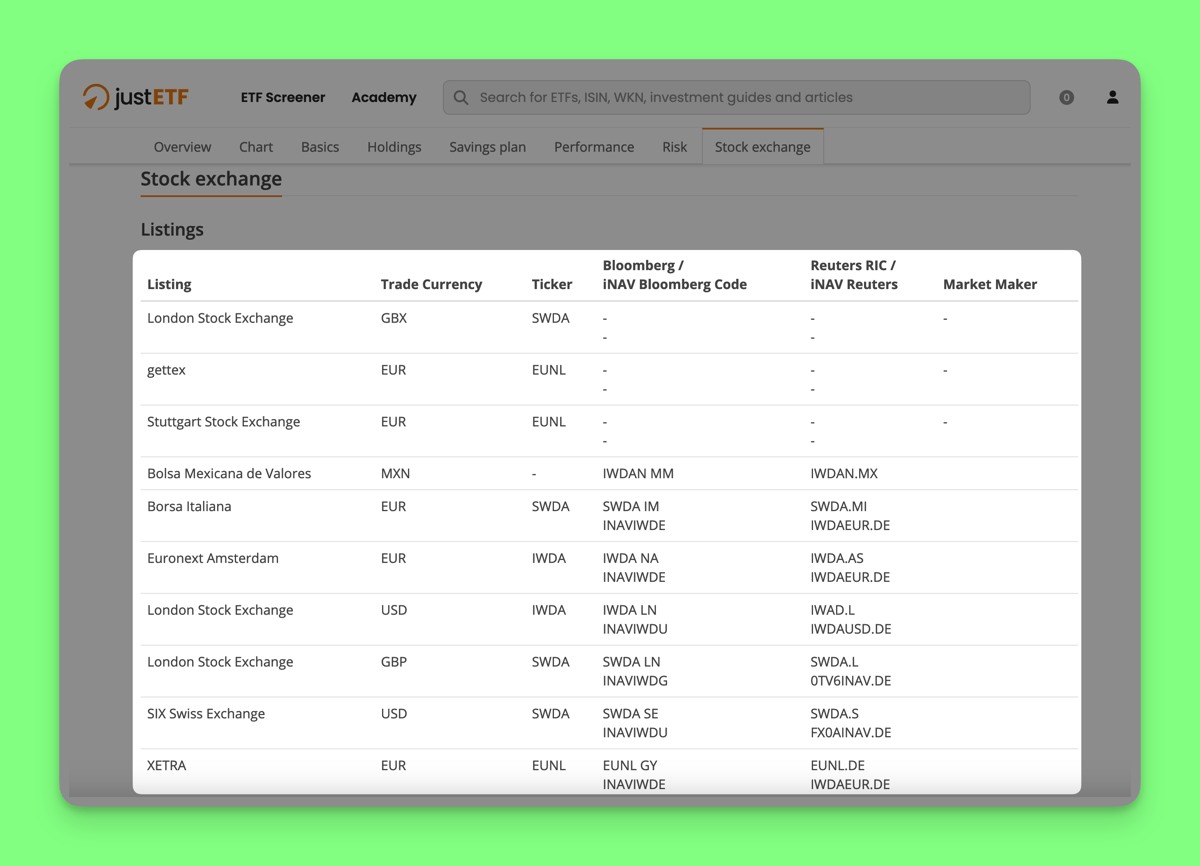
Task: Select the Stock exchange tab
Action: 762,147
